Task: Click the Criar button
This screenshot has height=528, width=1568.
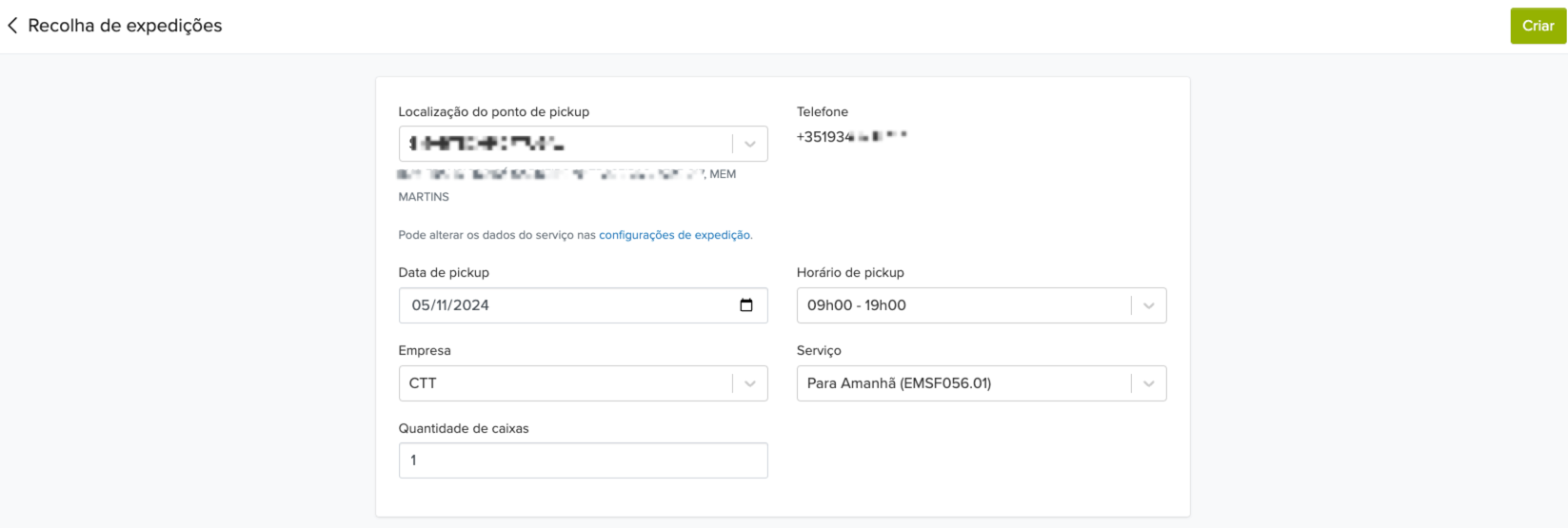Action: (x=1538, y=26)
